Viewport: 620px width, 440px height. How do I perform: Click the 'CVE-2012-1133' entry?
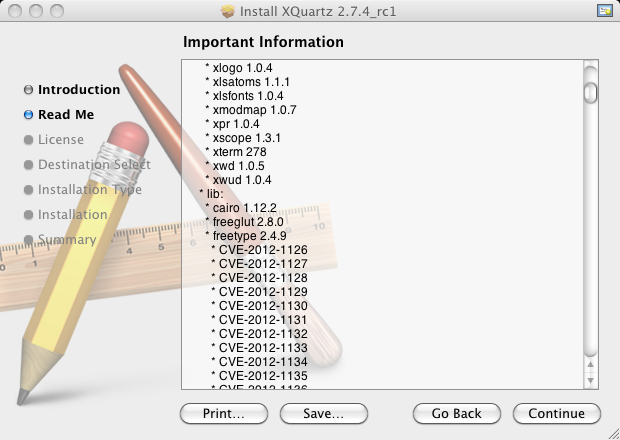(259, 348)
